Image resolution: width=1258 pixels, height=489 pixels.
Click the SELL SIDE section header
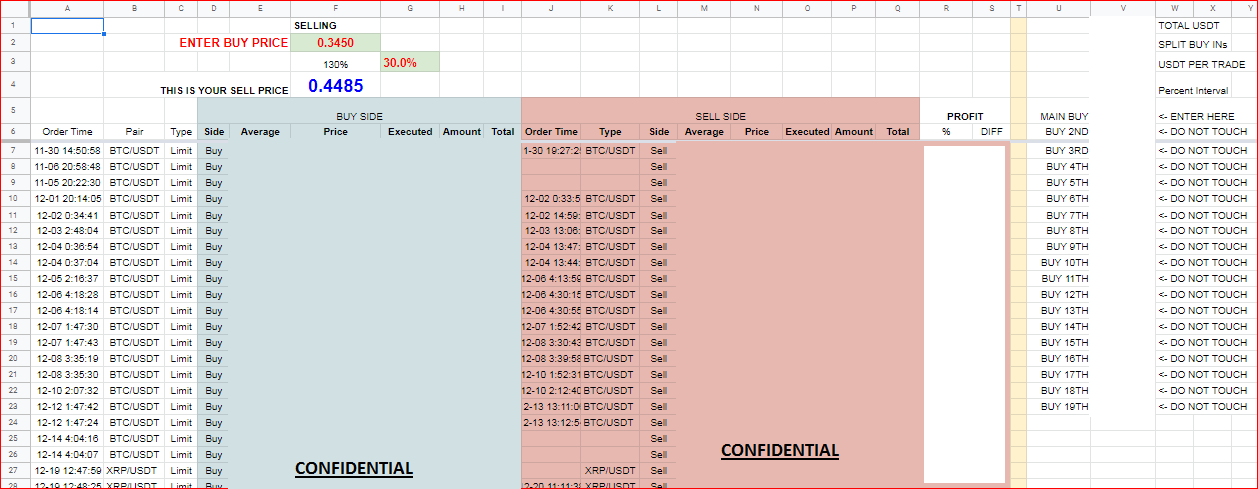(720, 116)
